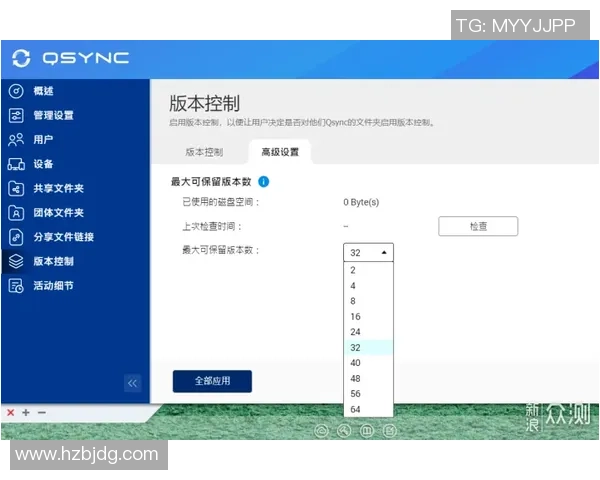This screenshot has height=480, width=600.
Task: Click the 用户 people icon
Action: click(16, 140)
